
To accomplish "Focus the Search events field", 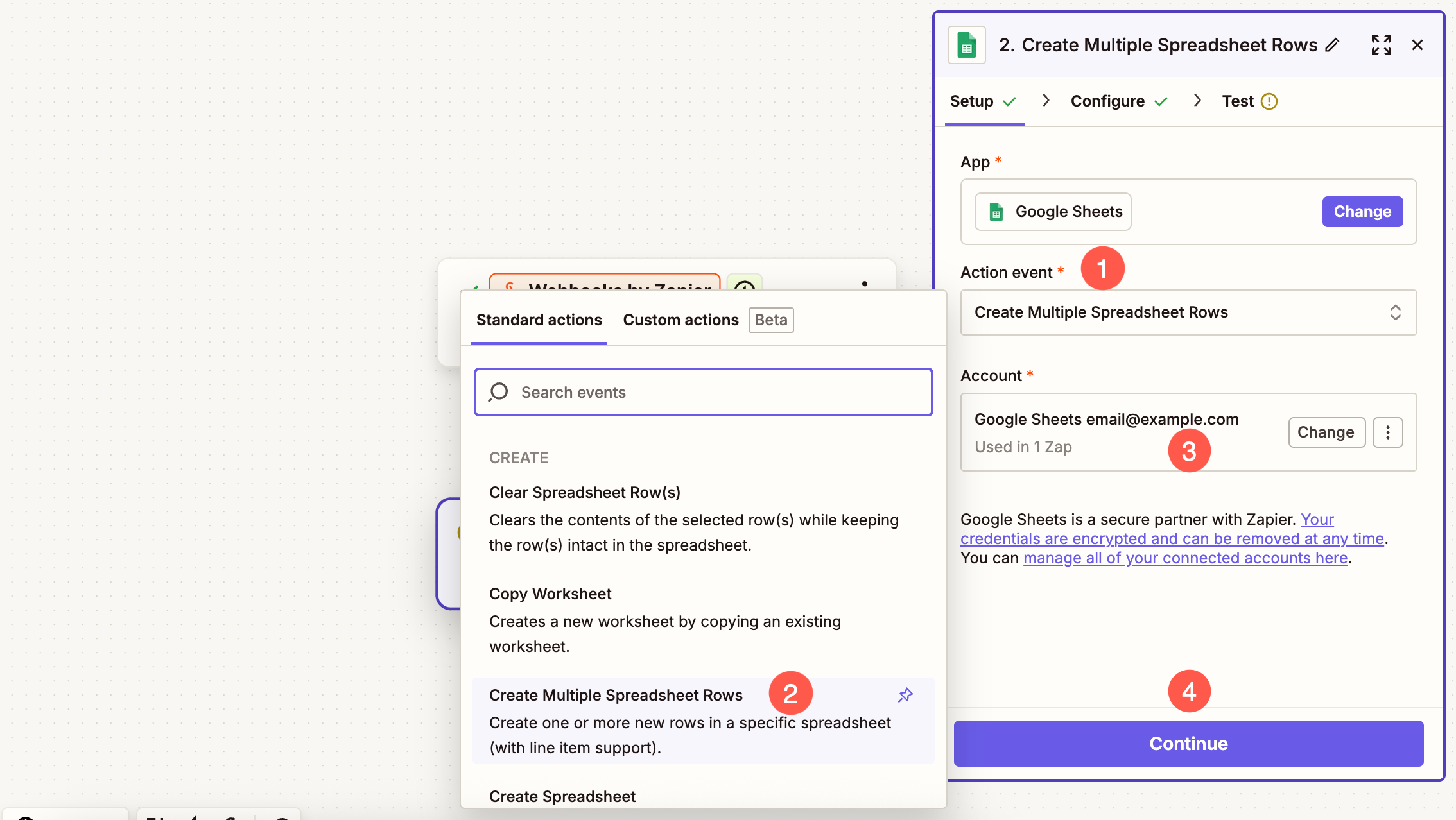I will 703,392.
